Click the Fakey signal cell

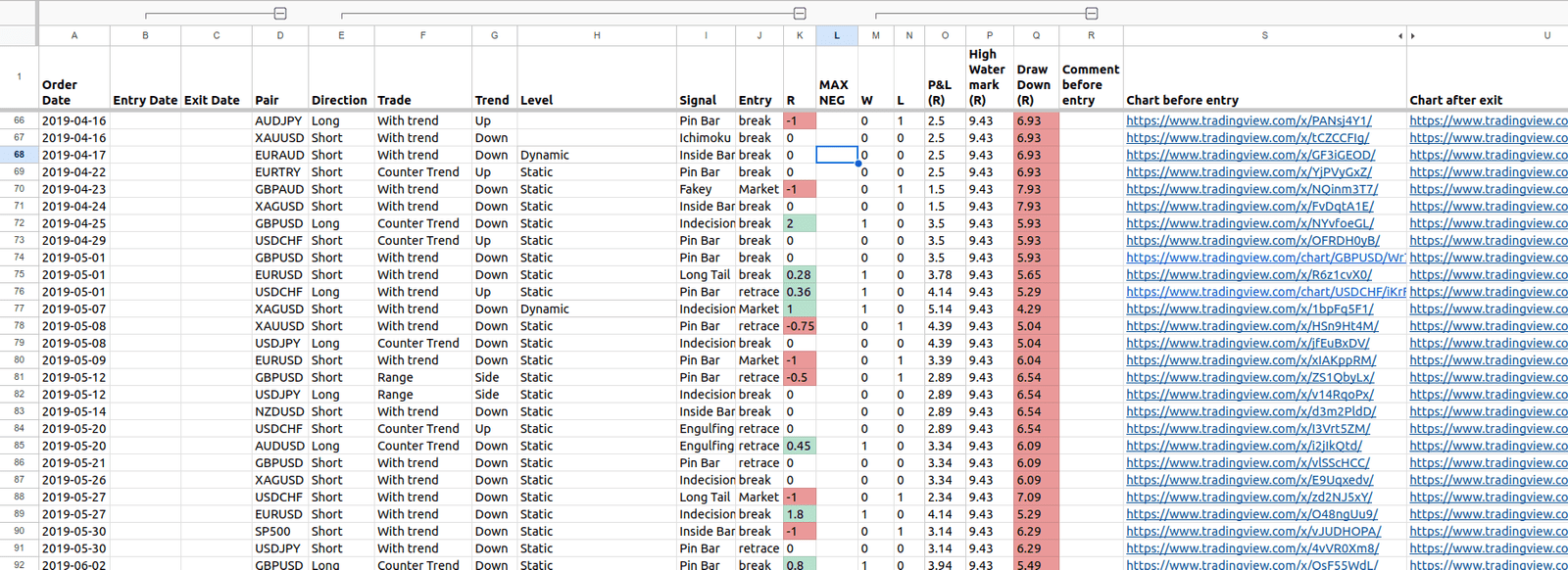(x=696, y=189)
